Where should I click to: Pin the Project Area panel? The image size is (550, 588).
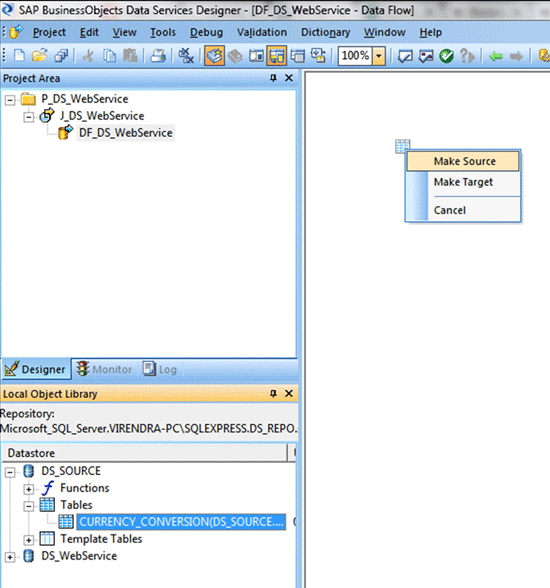[273, 78]
